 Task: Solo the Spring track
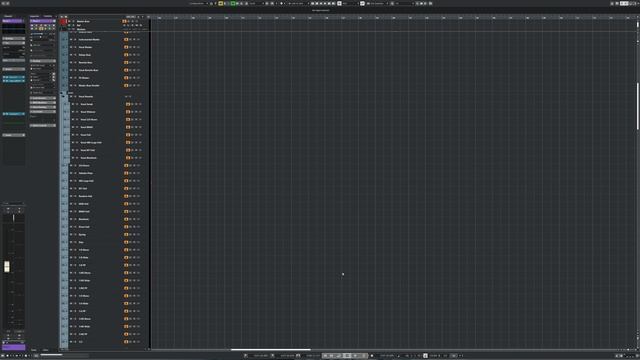pyautogui.click(x=75, y=235)
